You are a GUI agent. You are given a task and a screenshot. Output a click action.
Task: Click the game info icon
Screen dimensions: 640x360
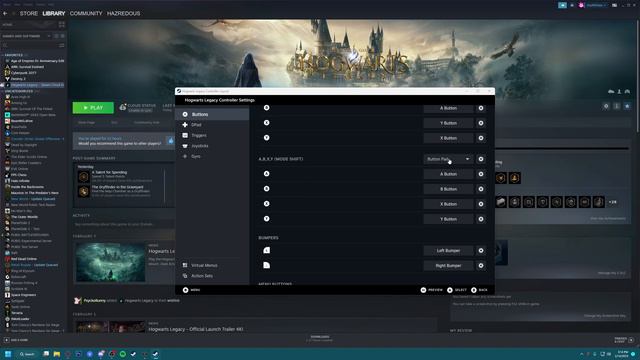coord(617,106)
